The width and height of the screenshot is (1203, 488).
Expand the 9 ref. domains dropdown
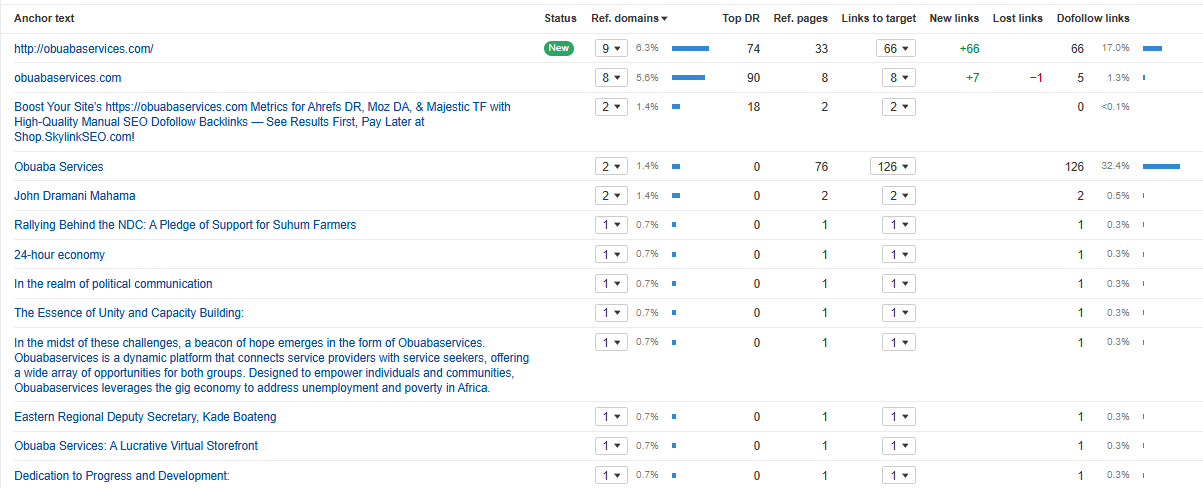point(610,48)
